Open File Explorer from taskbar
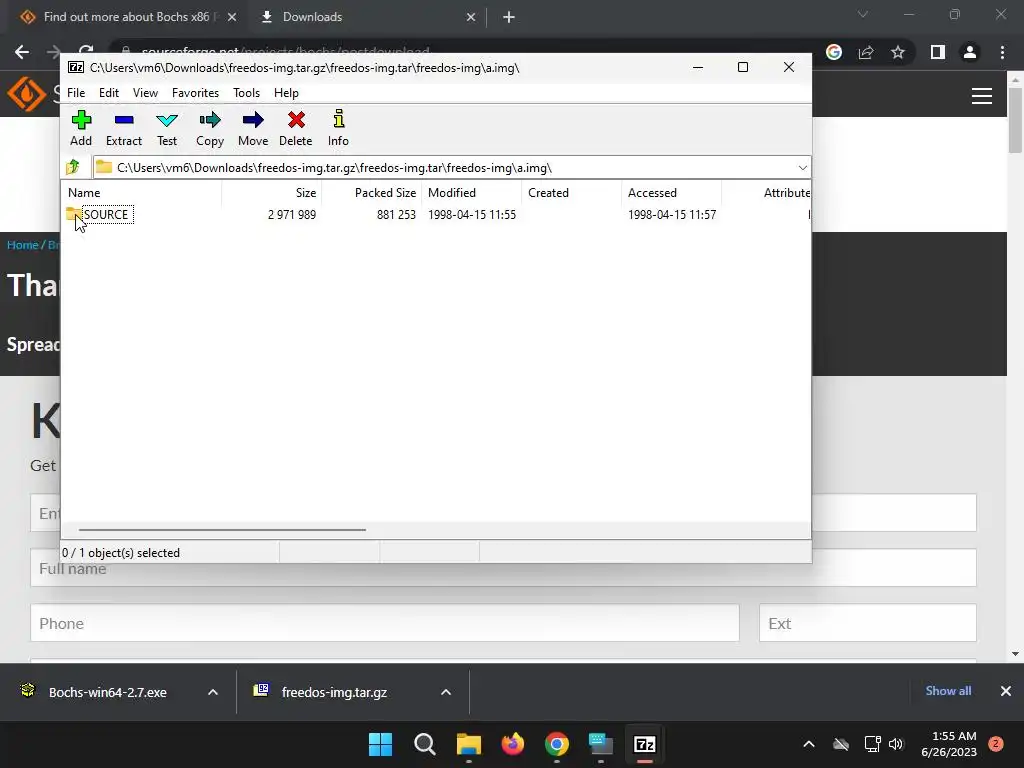1024x768 pixels. 469,744
